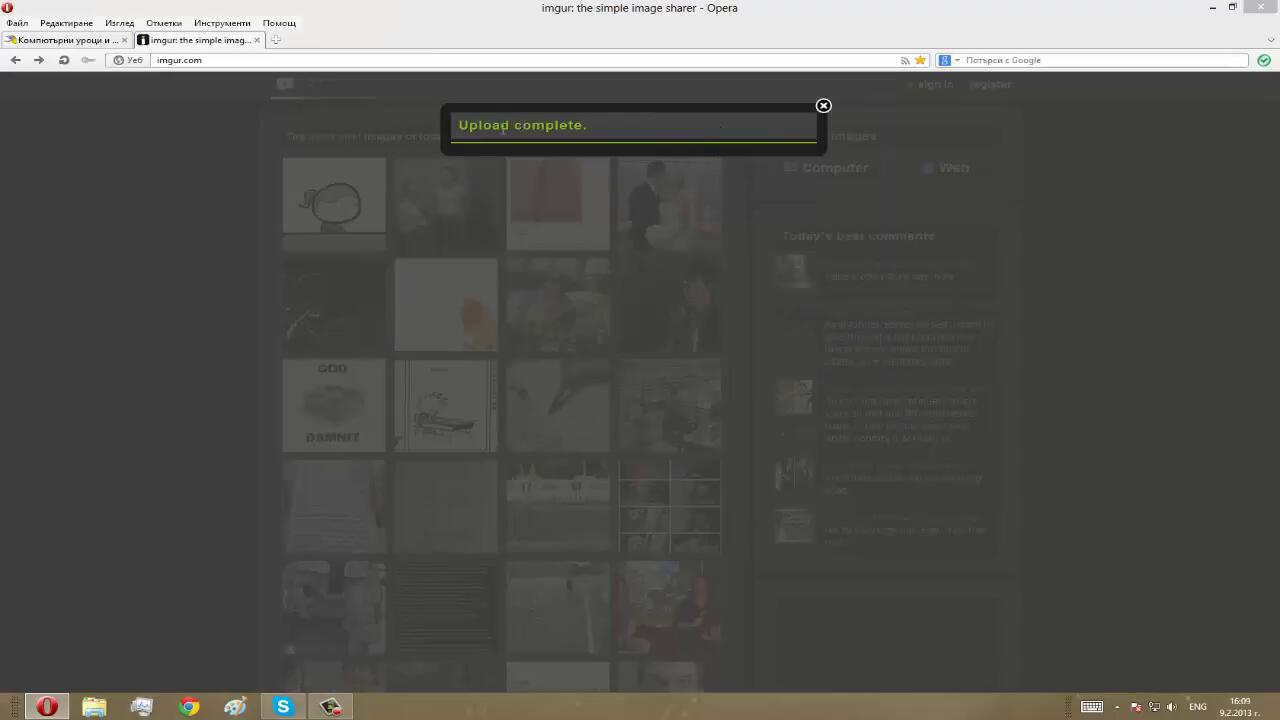Image resolution: width=1280 pixels, height=720 pixels.
Task: Open Skype from the taskbar
Action: (x=283, y=707)
